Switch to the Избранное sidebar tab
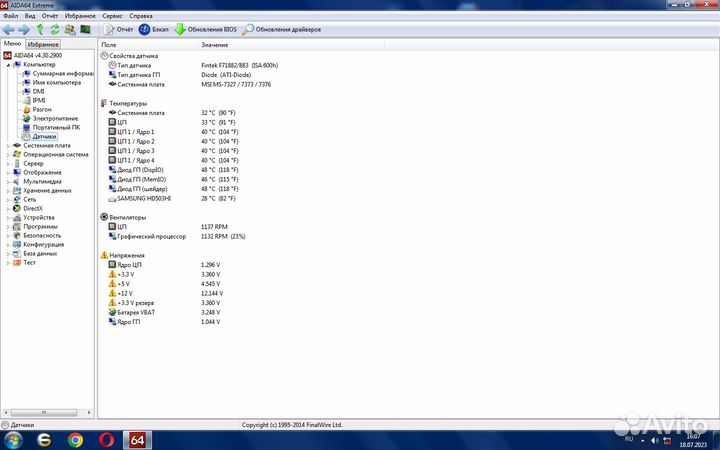Viewport: 720px width, 450px height. 43,45
